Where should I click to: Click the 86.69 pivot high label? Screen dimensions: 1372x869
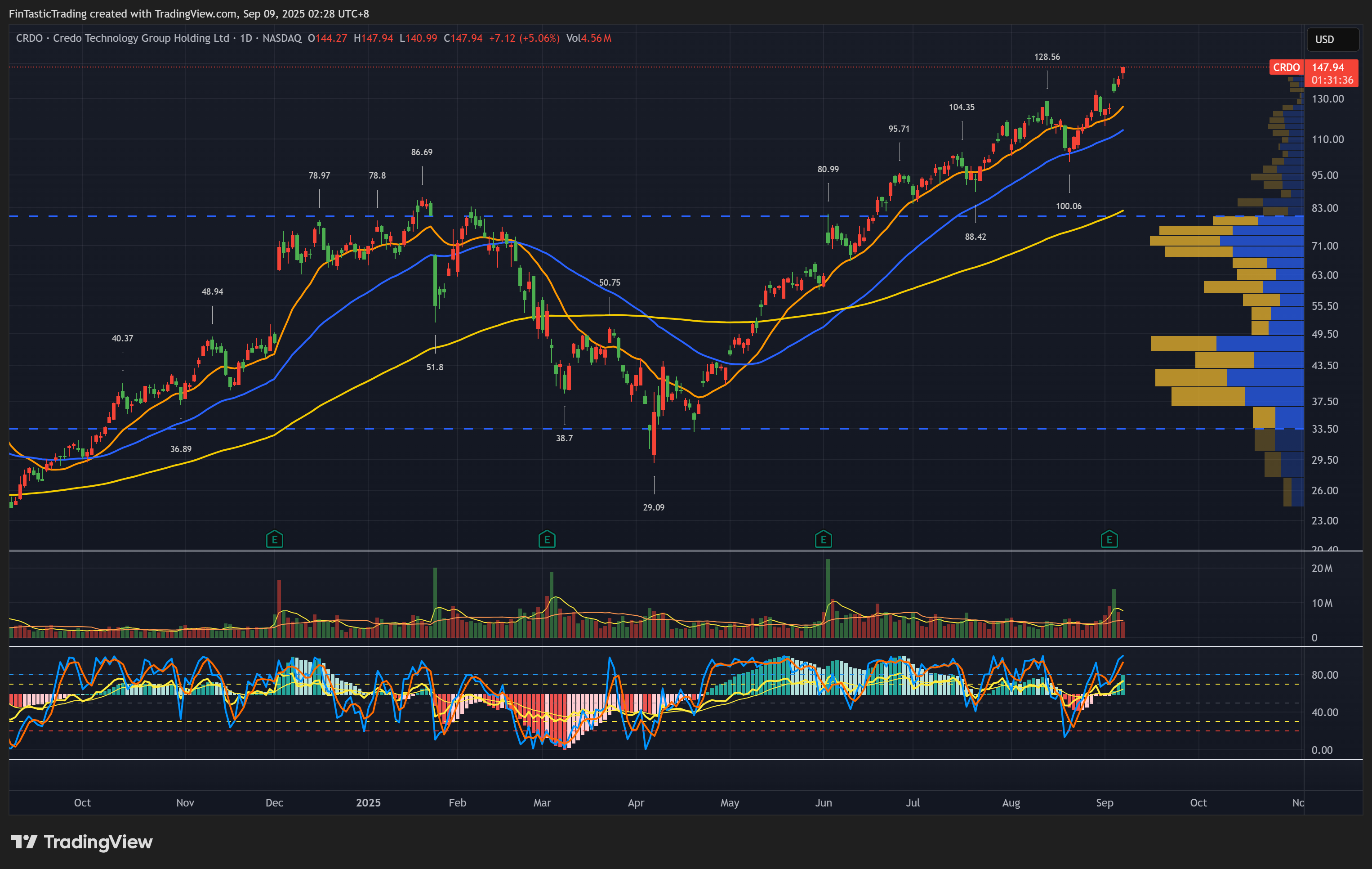click(x=422, y=152)
